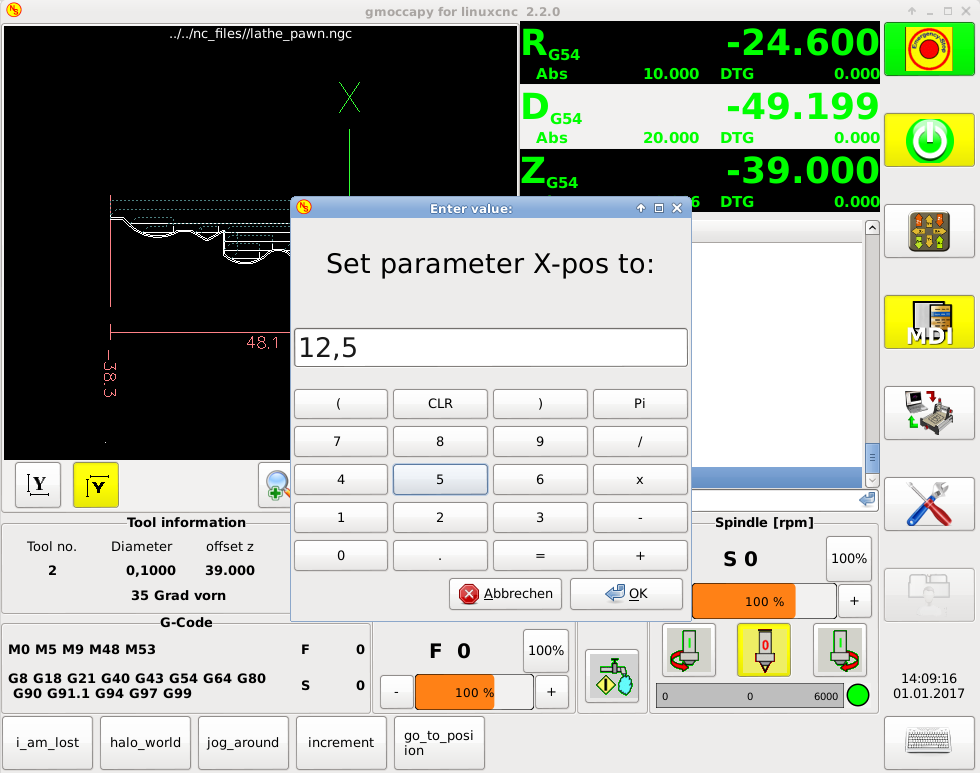Click the scrollbar up arrow in MDI history

point(872,228)
